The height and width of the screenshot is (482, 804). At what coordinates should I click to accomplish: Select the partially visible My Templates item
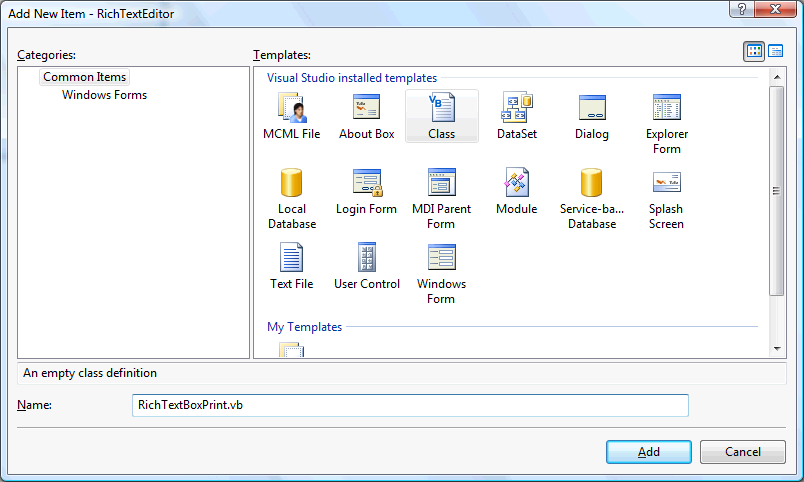pos(291,350)
